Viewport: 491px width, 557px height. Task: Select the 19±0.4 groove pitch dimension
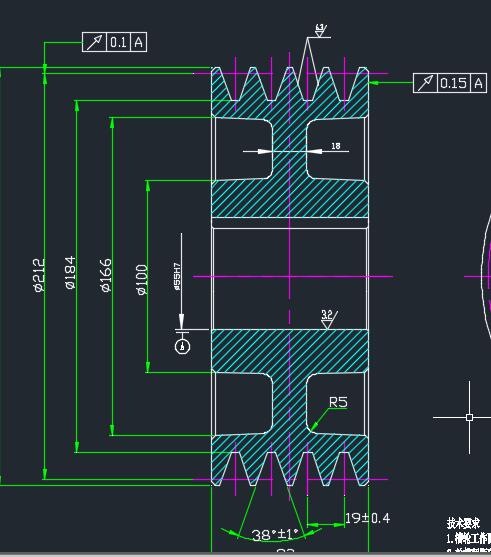coord(367,518)
